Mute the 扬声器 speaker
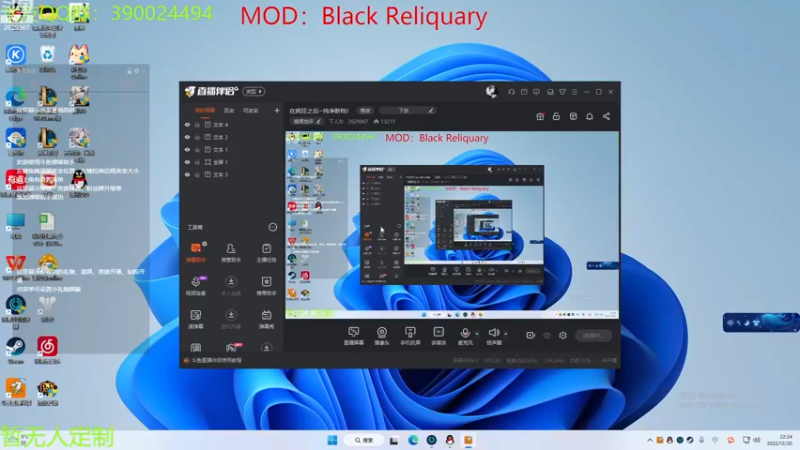This screenshot has width=800, height=450. 493,336
